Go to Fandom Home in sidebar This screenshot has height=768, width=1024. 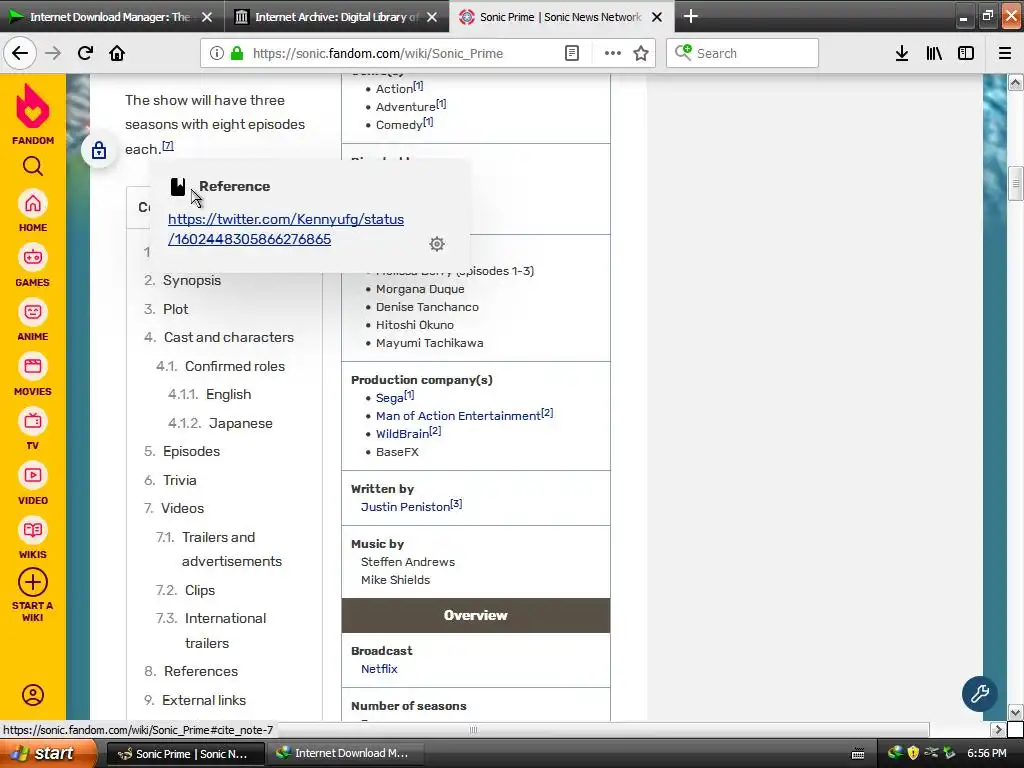[x=33, y=204]
